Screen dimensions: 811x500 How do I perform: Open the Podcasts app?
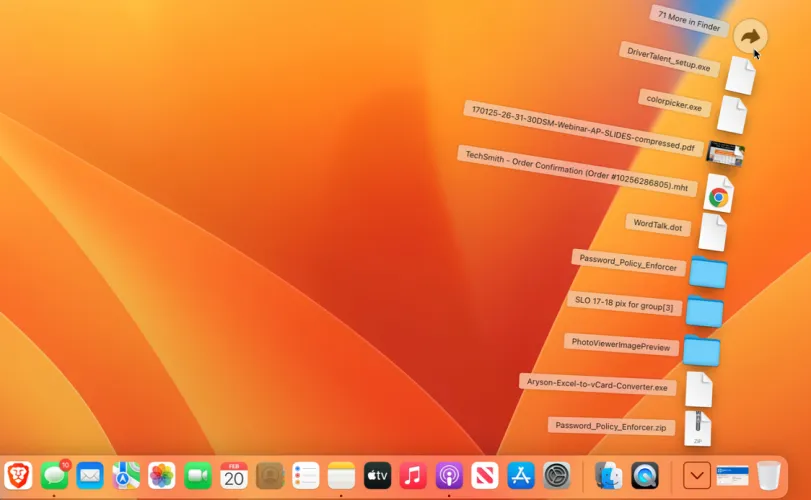click(x=449, y=475)
